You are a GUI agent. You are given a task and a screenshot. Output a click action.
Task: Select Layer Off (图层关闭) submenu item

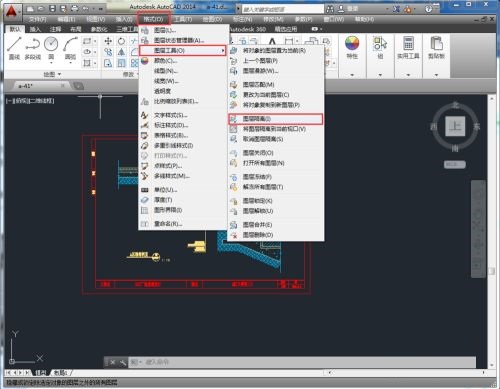pos(276,153)
